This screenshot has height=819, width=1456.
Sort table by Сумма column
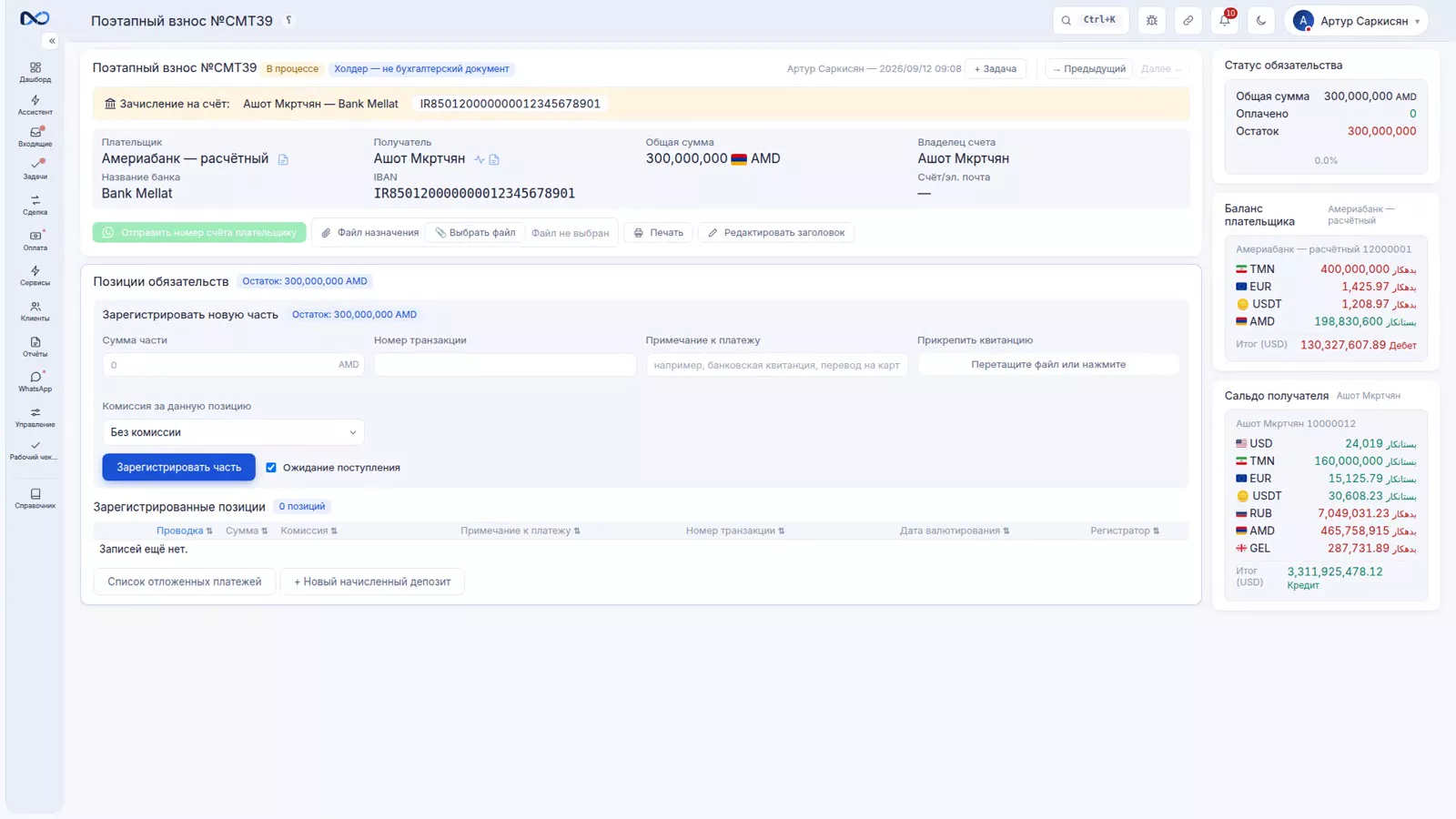[x=247, y=531]
